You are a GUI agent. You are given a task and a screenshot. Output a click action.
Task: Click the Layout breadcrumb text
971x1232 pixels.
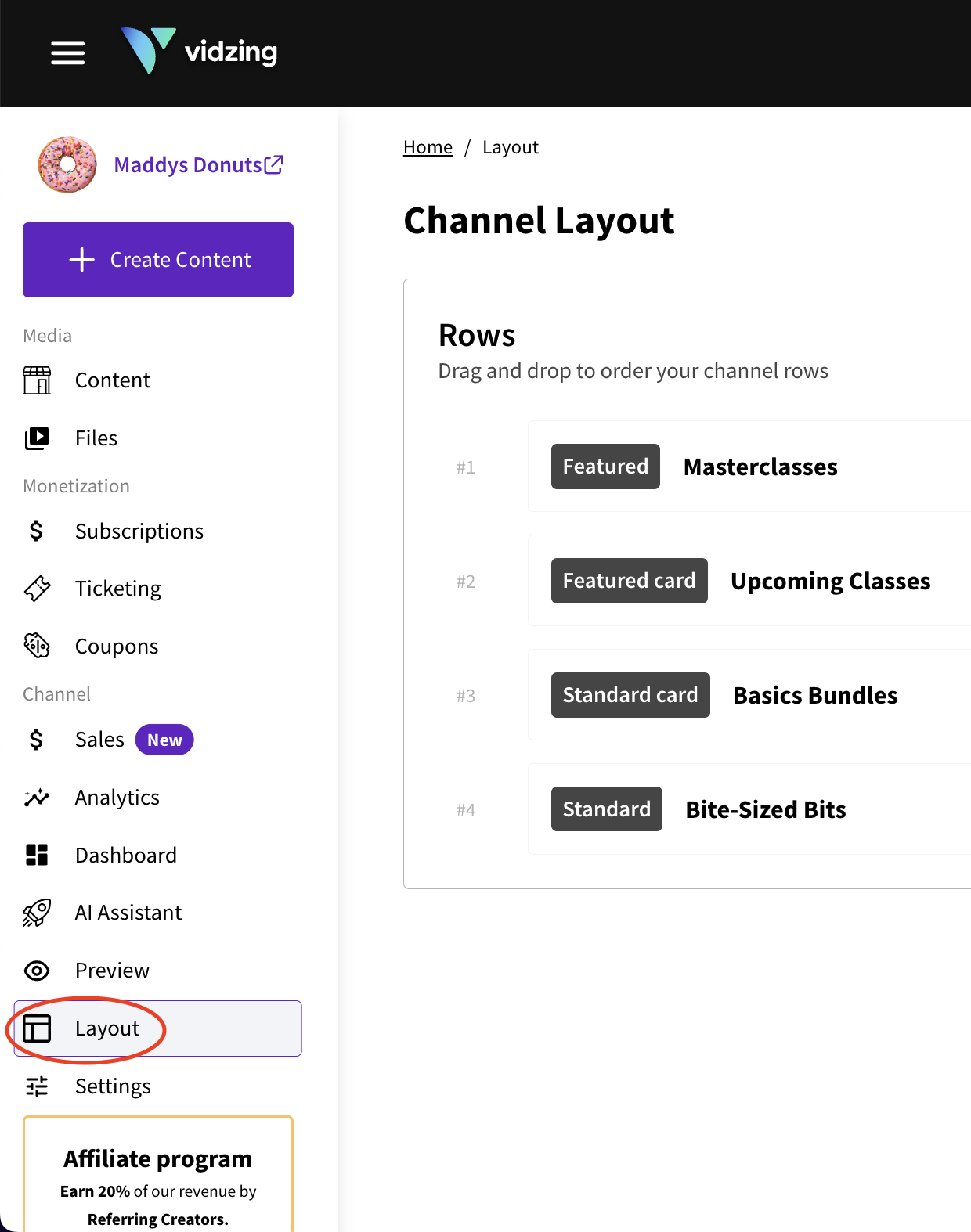pyautogui.click(x=511, y=147)
